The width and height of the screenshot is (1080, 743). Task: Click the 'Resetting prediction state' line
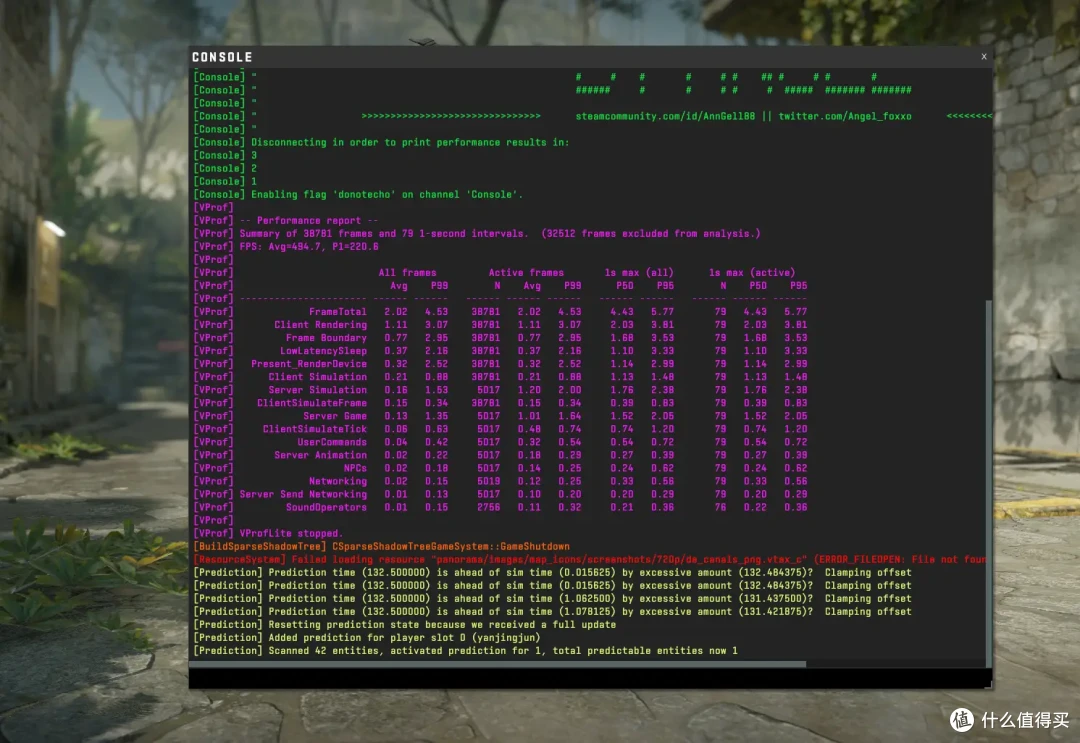pos(405,625)
